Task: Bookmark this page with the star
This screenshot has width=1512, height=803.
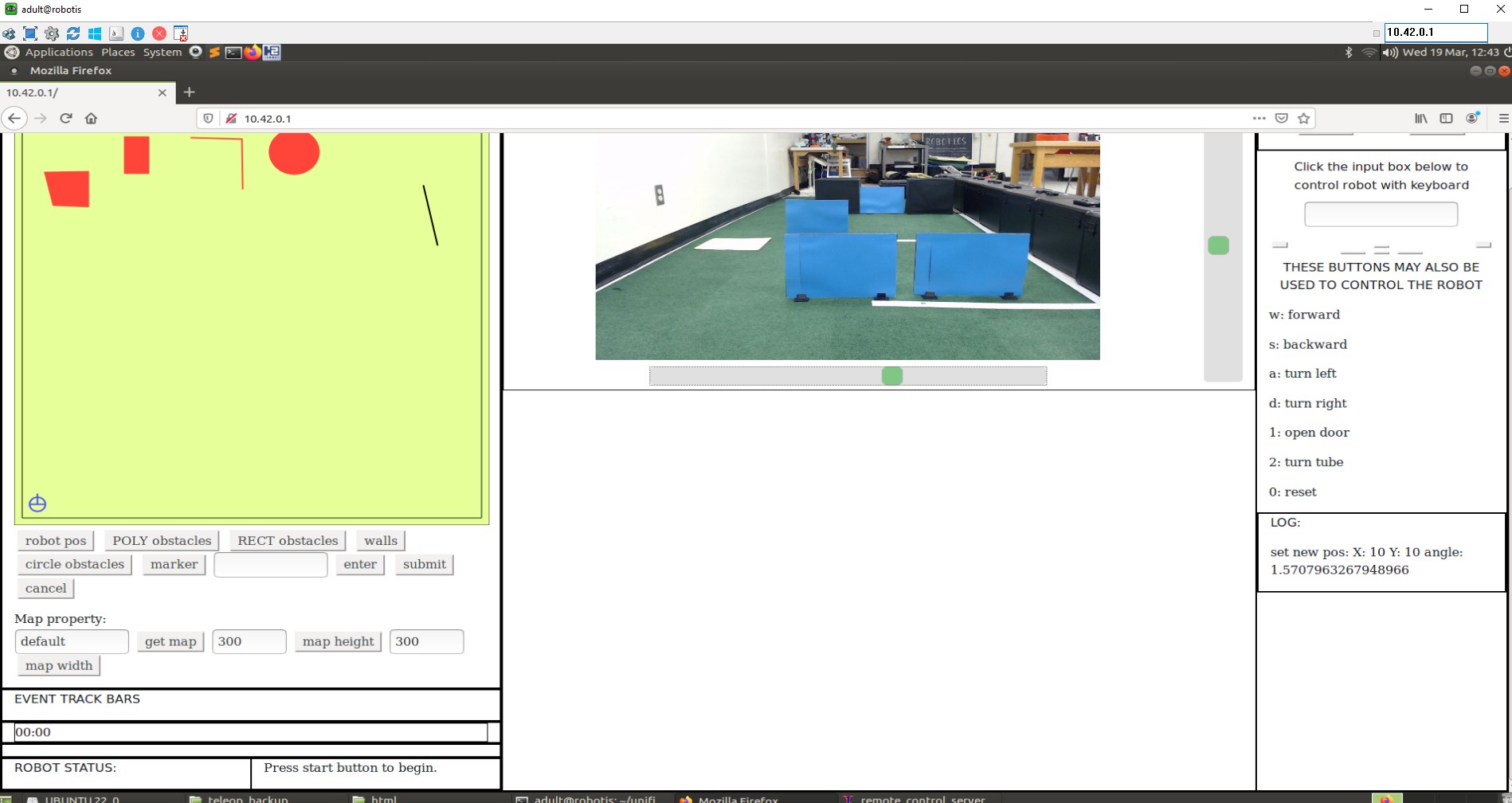Action: coord(1303,119)
